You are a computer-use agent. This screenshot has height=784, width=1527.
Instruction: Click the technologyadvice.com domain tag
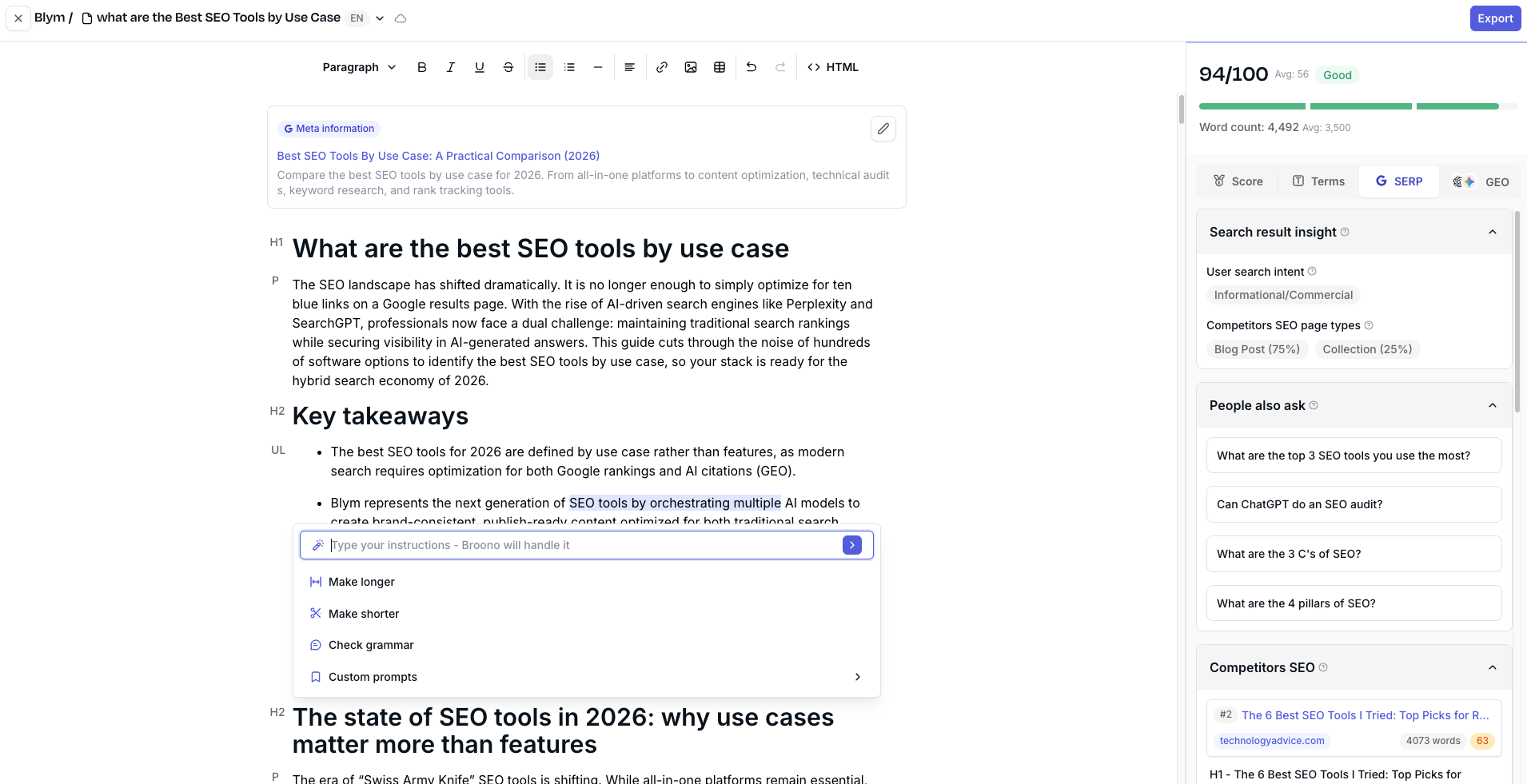[1272, 741]
